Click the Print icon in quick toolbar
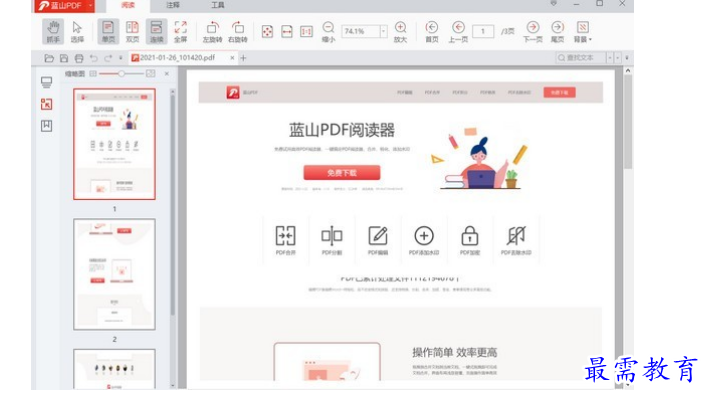 click(79, 58)
